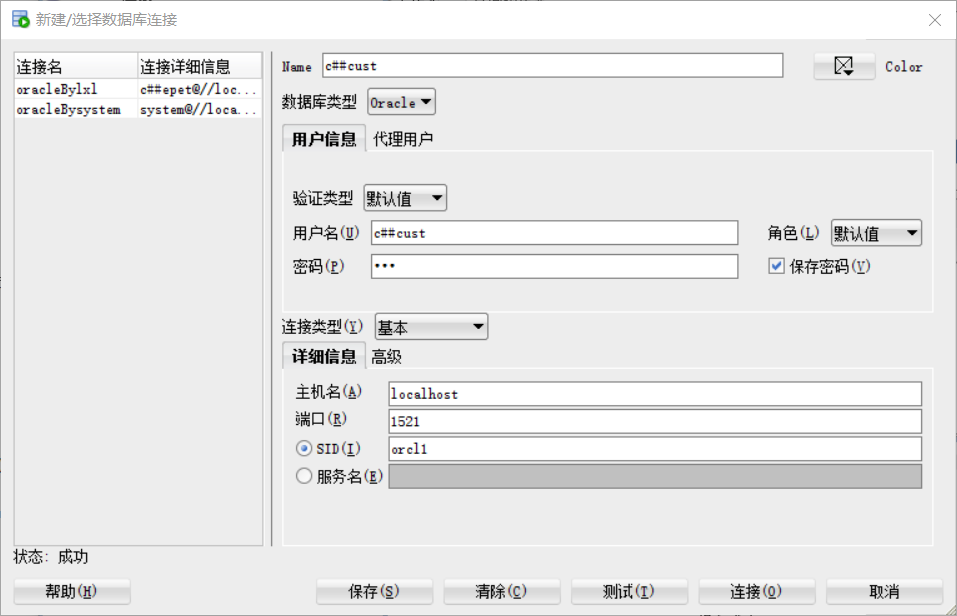Click the 帮助 button
The height and width of the screenshot is (616, 957).
coord(72,591)
